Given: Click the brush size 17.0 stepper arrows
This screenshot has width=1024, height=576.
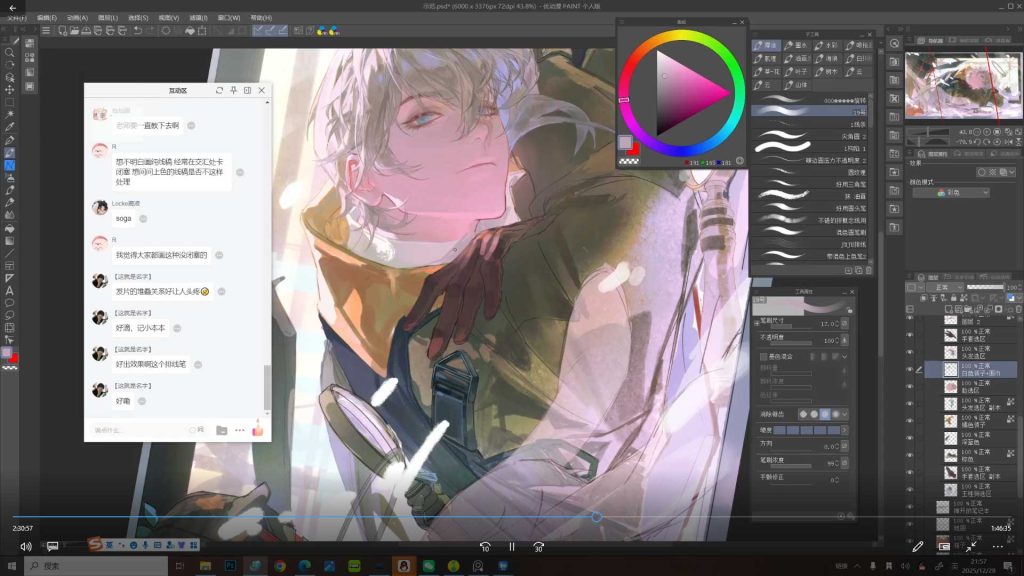Looking at the screenshot, I should [837, 323].
